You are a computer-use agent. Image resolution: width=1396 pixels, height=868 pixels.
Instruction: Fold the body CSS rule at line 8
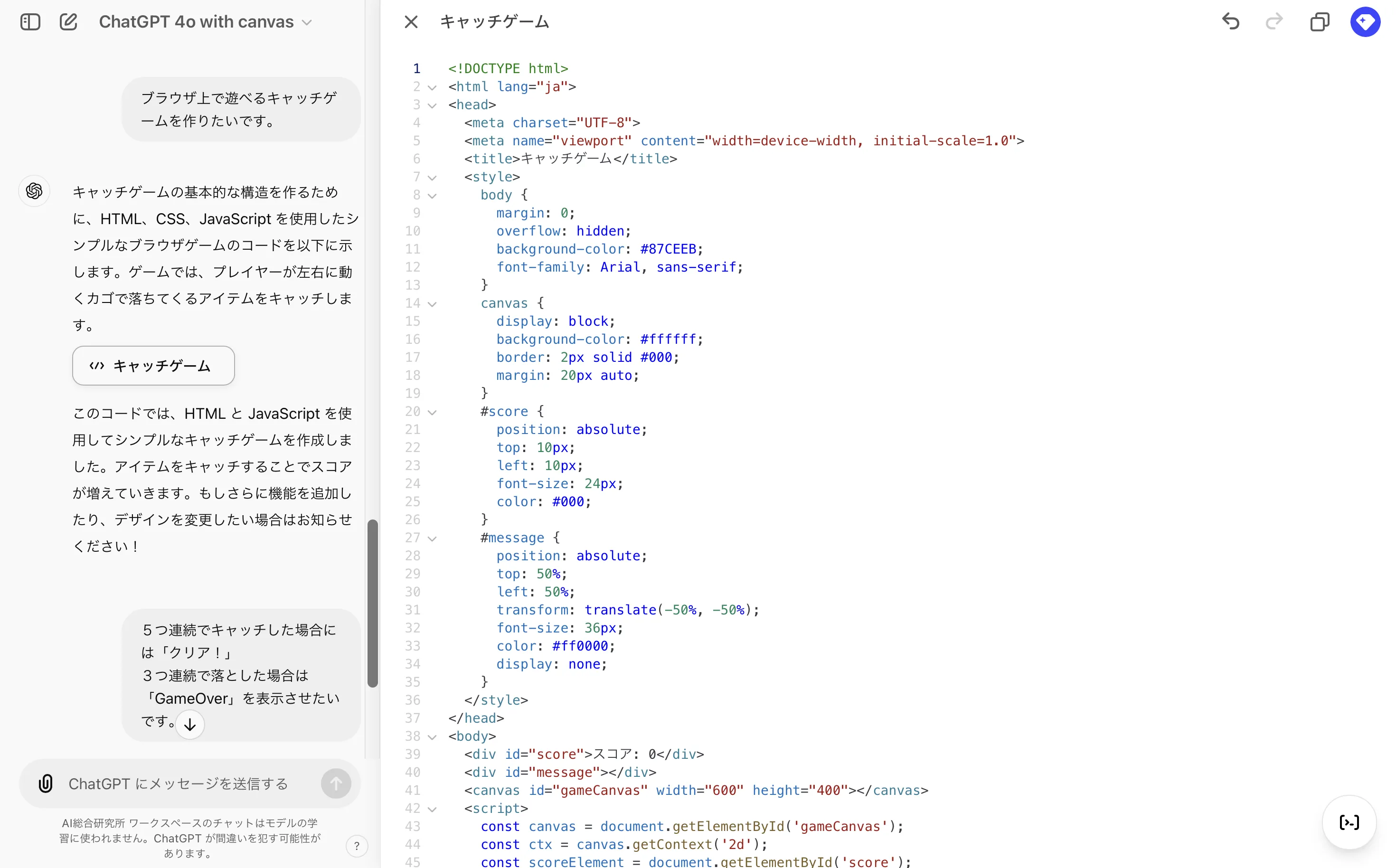click(x=433, y=195)
